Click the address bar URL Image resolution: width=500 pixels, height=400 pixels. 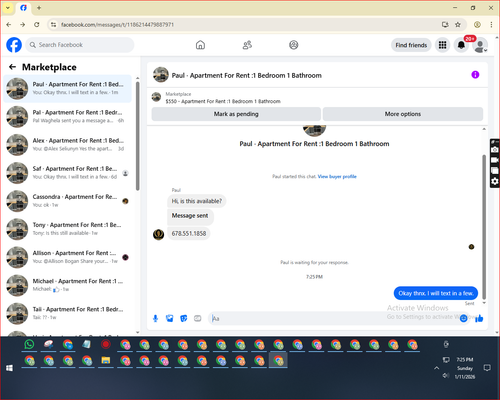(117, 25)
